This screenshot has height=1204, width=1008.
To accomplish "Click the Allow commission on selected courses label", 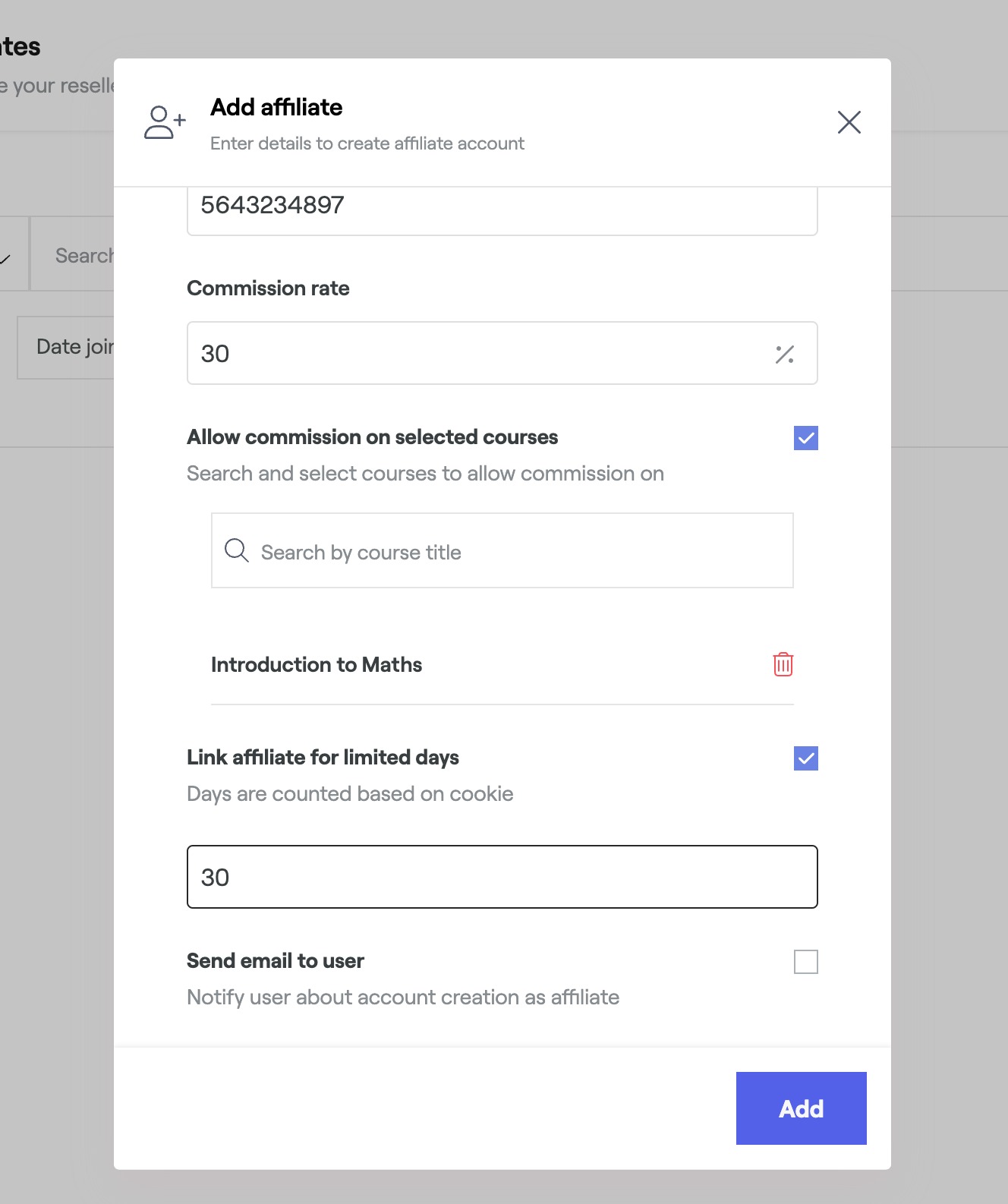I will pos(372,437).
